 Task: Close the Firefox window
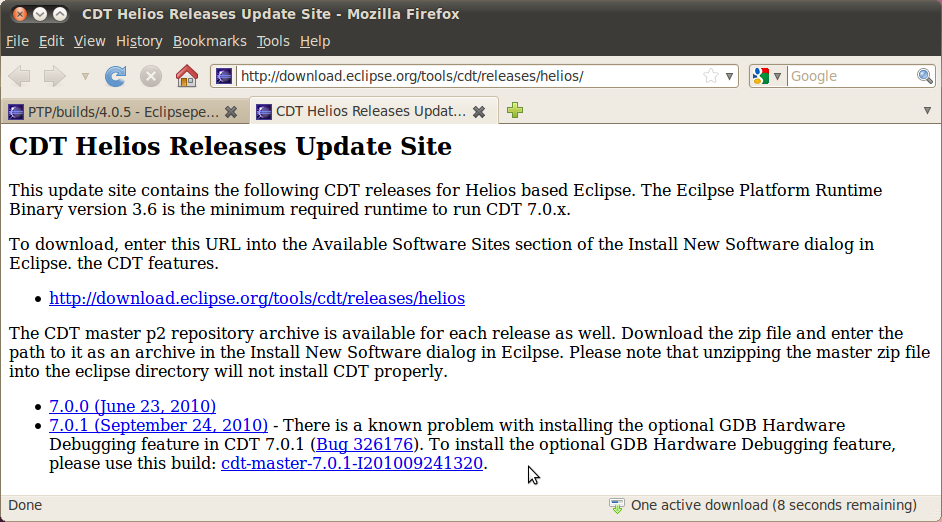pyautogui.click(x=20, y=14)
